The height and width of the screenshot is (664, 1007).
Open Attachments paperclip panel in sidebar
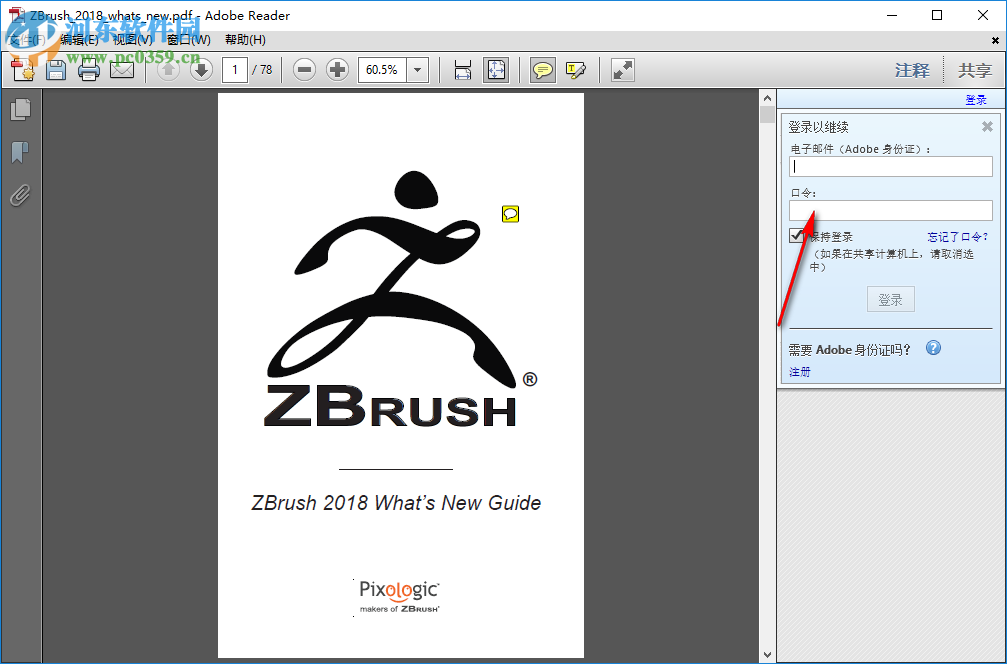(21, 195)
